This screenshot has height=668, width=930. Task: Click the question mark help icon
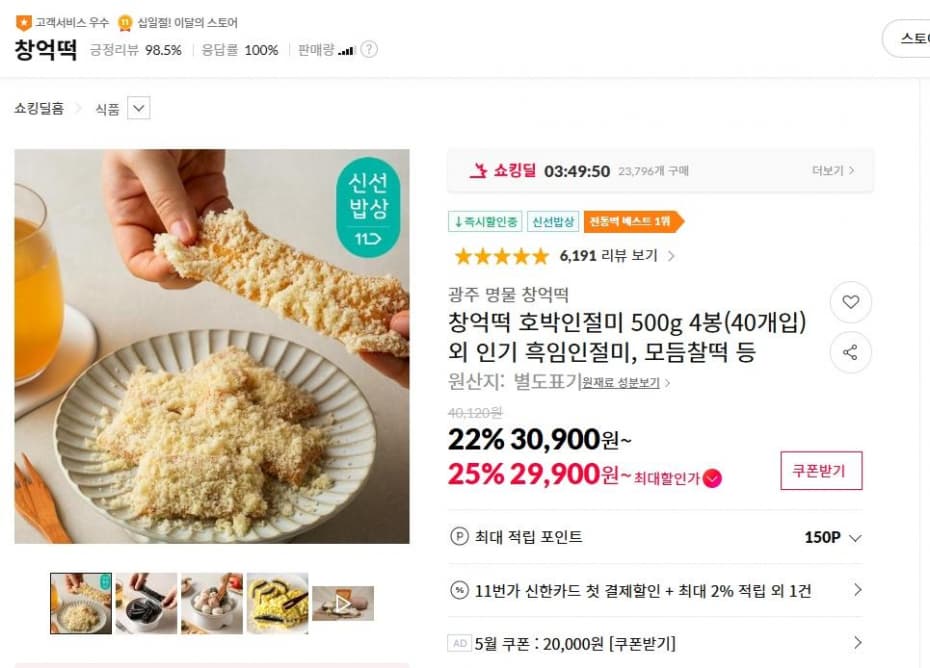pyautogui.click(x=367, y=47)
